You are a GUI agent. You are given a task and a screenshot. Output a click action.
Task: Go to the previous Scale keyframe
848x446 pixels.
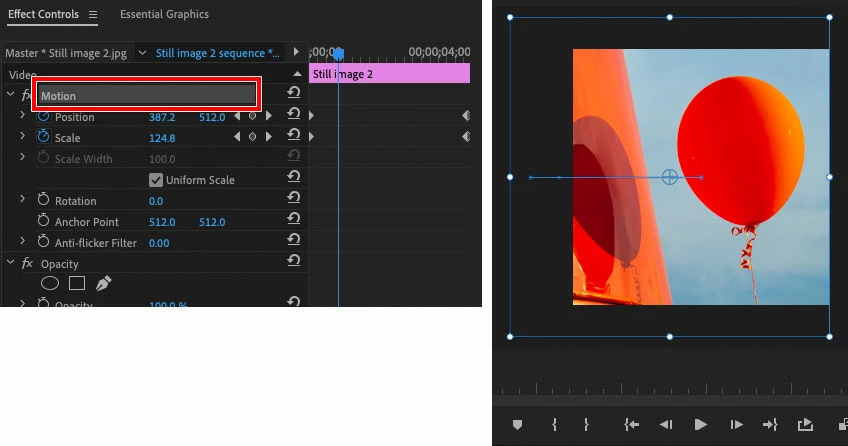(237, 137)
